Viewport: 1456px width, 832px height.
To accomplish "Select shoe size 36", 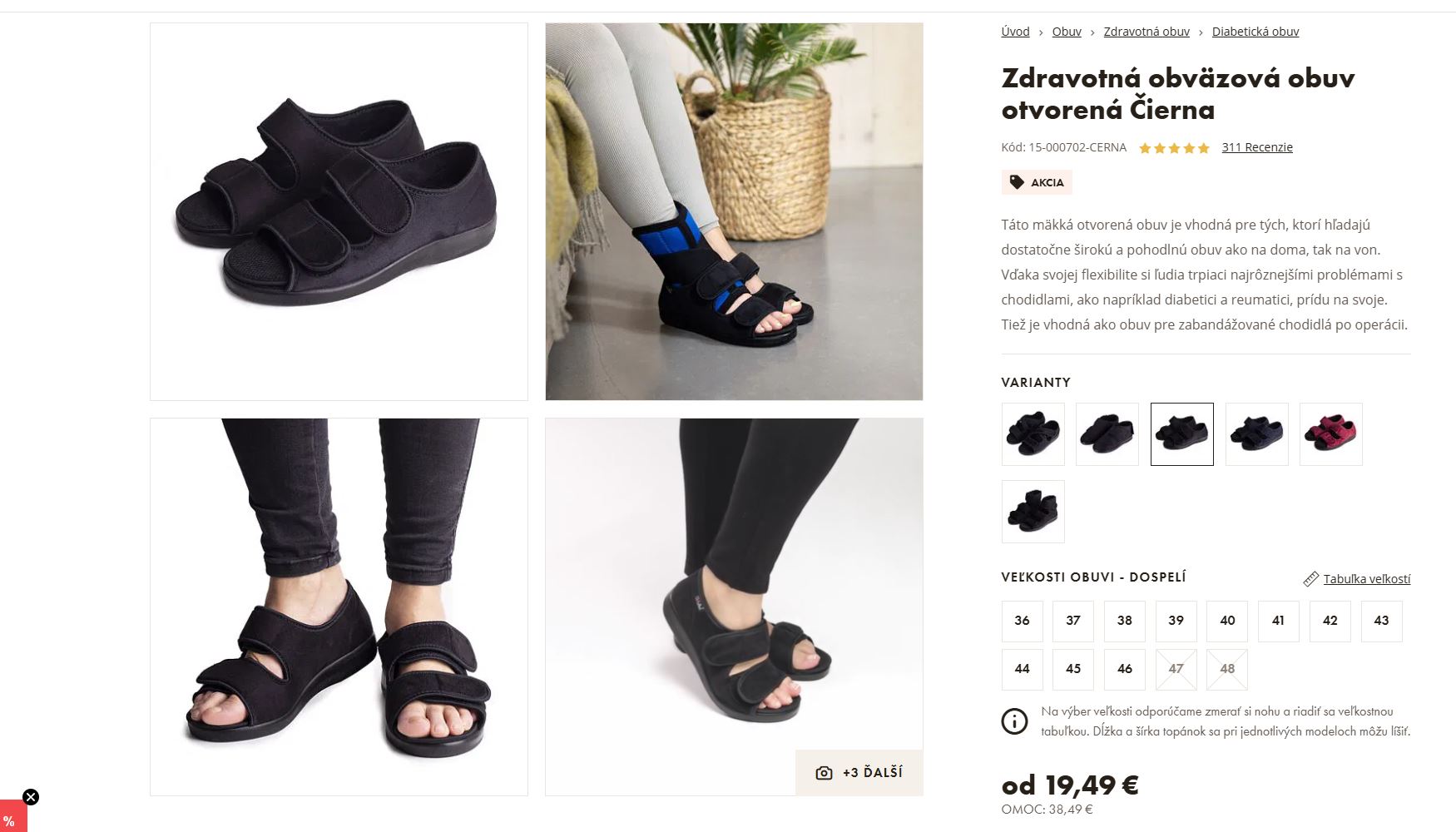I will tap(1022, 621).
